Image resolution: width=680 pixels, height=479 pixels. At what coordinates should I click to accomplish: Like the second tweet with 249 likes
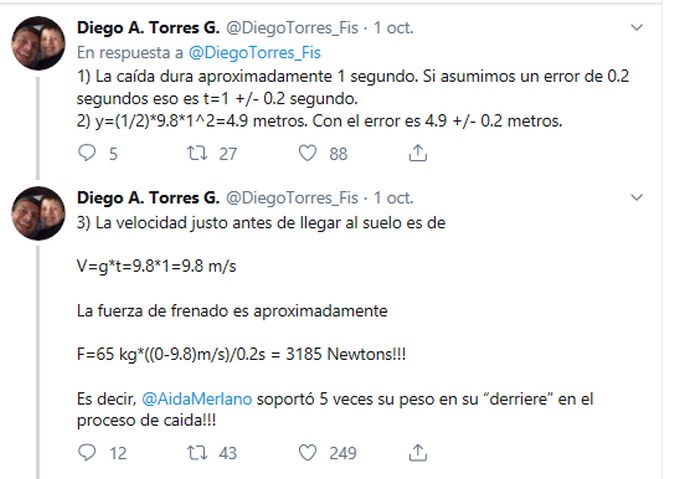coord(308,452)
